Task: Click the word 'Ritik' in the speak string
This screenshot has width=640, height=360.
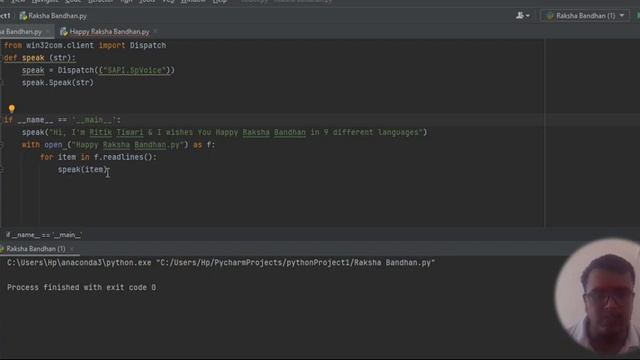Action: pyautogui.click(x=100, y=132)
